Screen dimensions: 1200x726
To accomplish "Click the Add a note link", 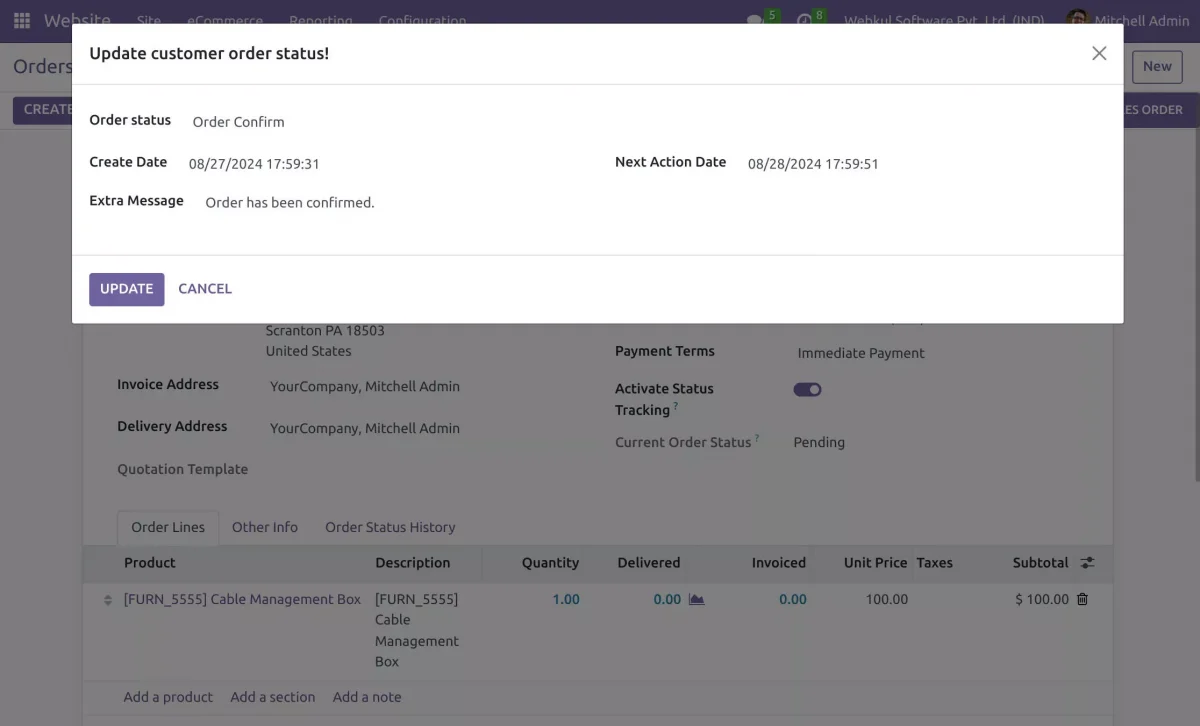I will 367,696.
